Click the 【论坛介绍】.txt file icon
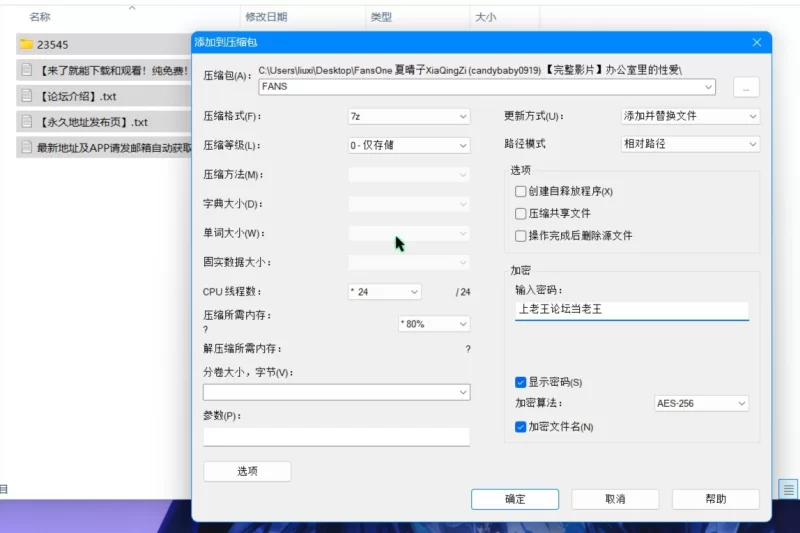 tap(26, 96)
